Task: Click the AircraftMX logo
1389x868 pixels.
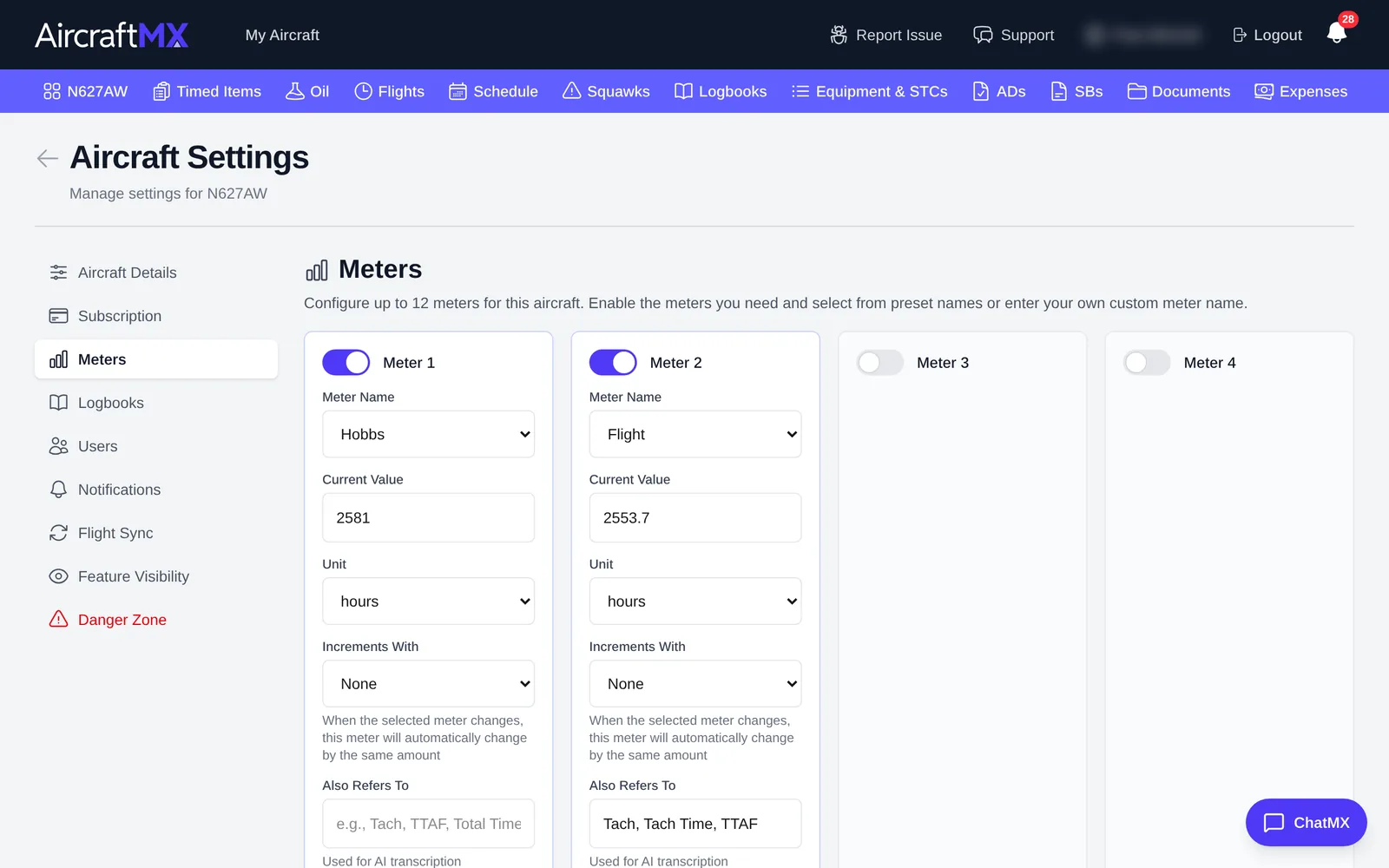Action: [112, 35]
